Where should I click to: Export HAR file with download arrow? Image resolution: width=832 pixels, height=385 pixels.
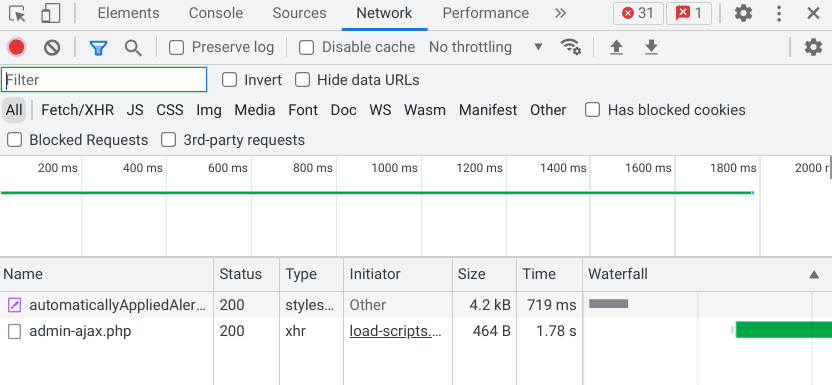coord(652,48)
